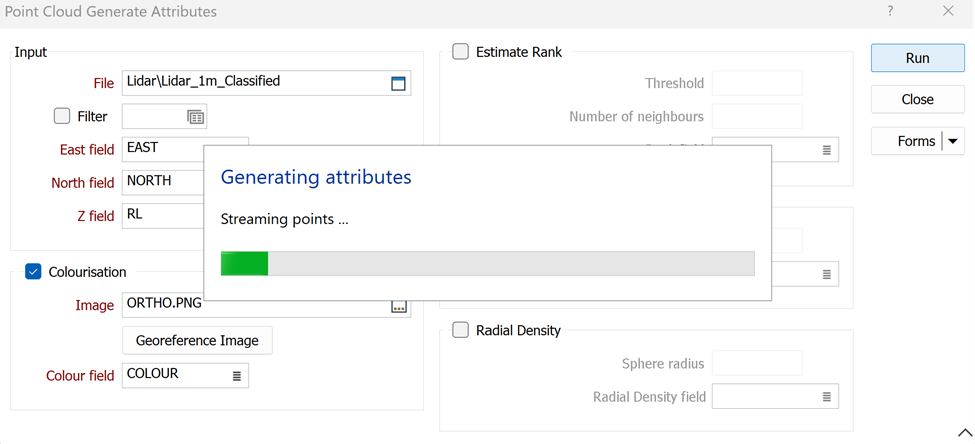This screenshot has height=444, width=975.
Task: Click the Close button
Action: pyautogui.click(x=917, y=99)
